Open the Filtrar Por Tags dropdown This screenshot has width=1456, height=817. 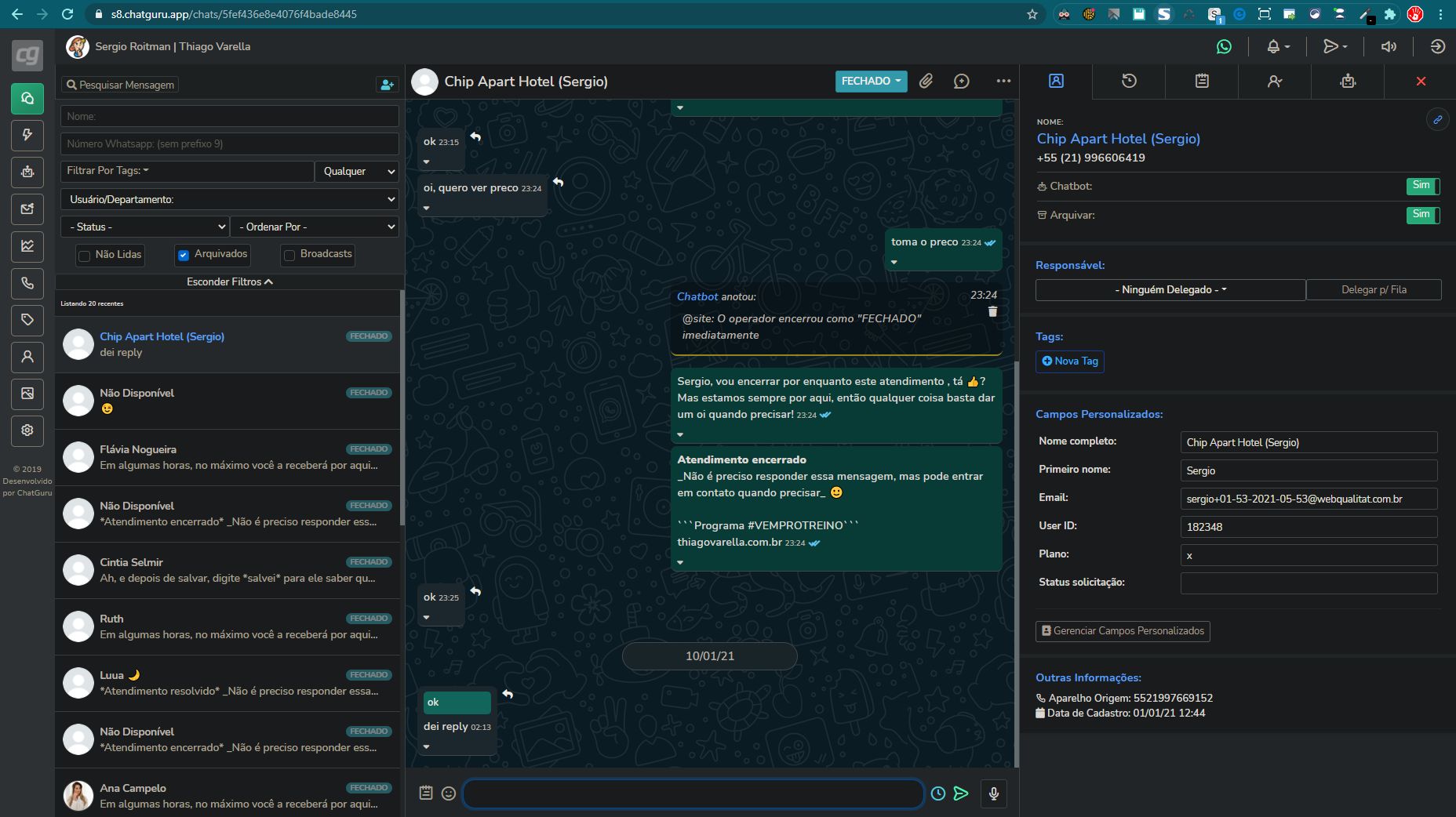click(187, 171)
